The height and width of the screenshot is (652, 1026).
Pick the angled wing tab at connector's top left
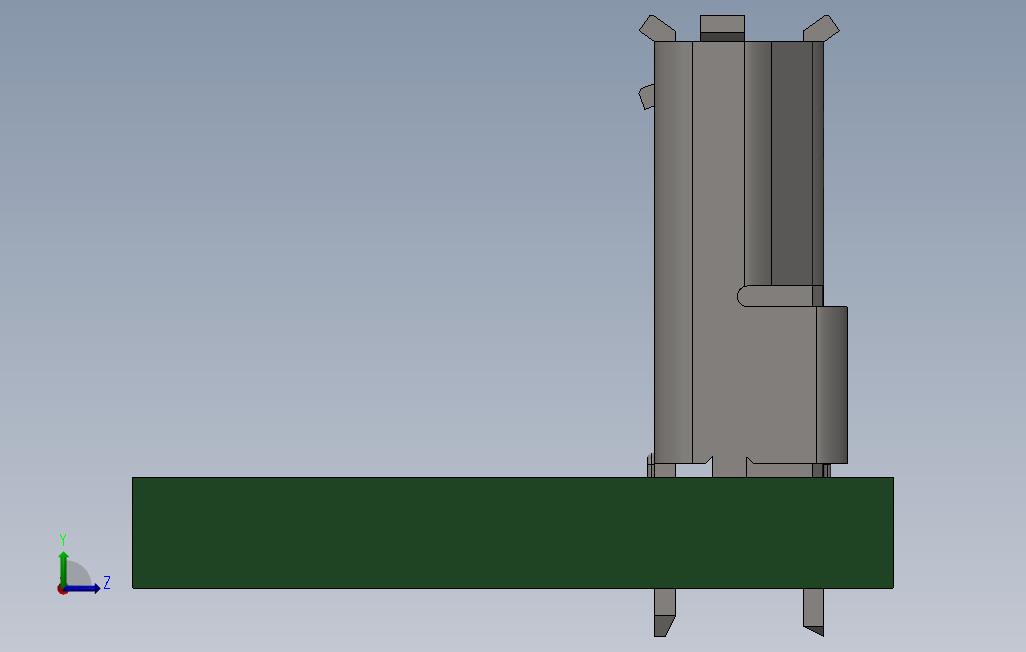[657, 27]
